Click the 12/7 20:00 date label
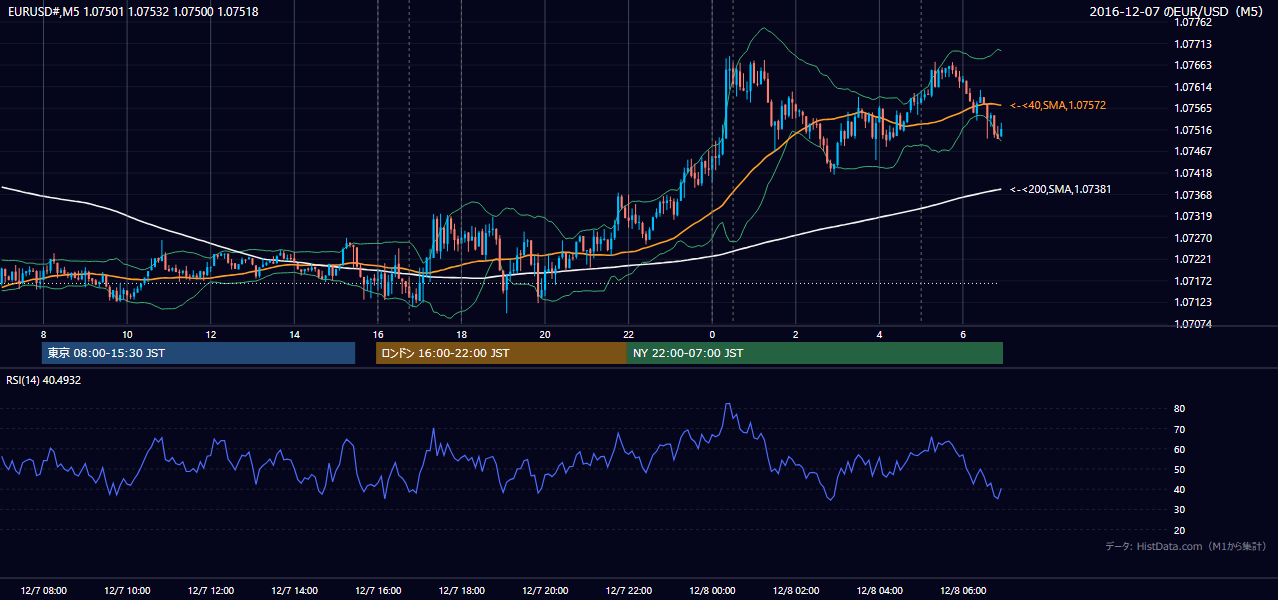Screen dimensions: 1278x600 pos(544,590)
